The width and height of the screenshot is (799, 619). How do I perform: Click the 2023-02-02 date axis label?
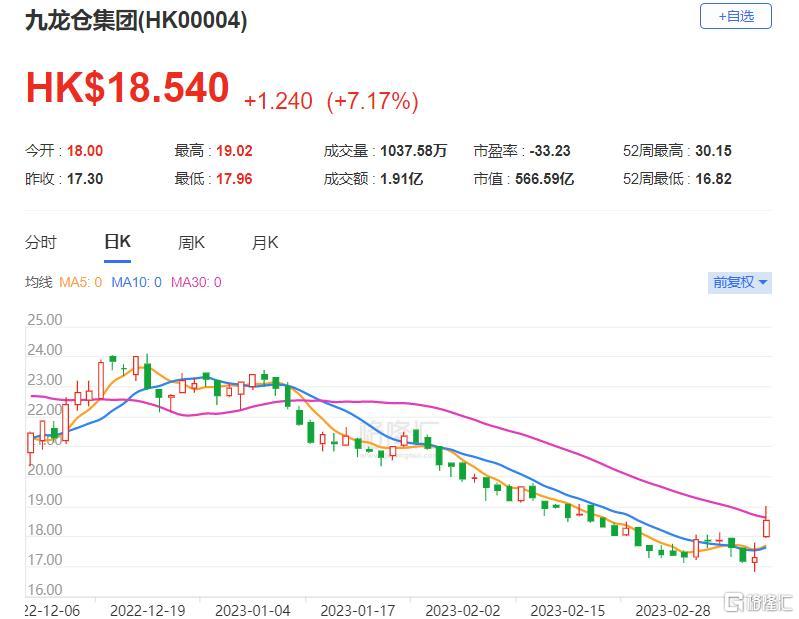coord(463,610)
